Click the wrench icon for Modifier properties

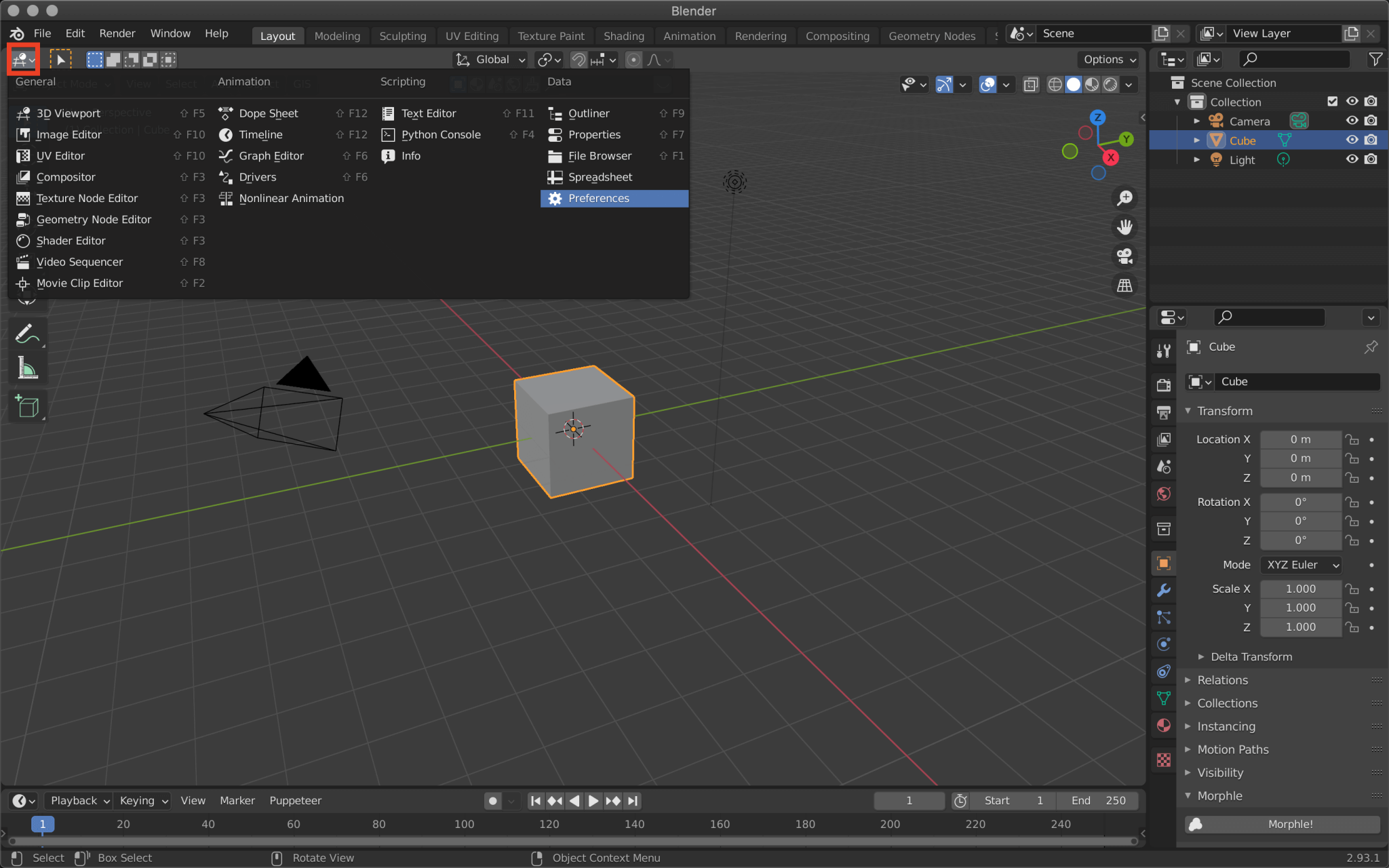[1164, 591]
